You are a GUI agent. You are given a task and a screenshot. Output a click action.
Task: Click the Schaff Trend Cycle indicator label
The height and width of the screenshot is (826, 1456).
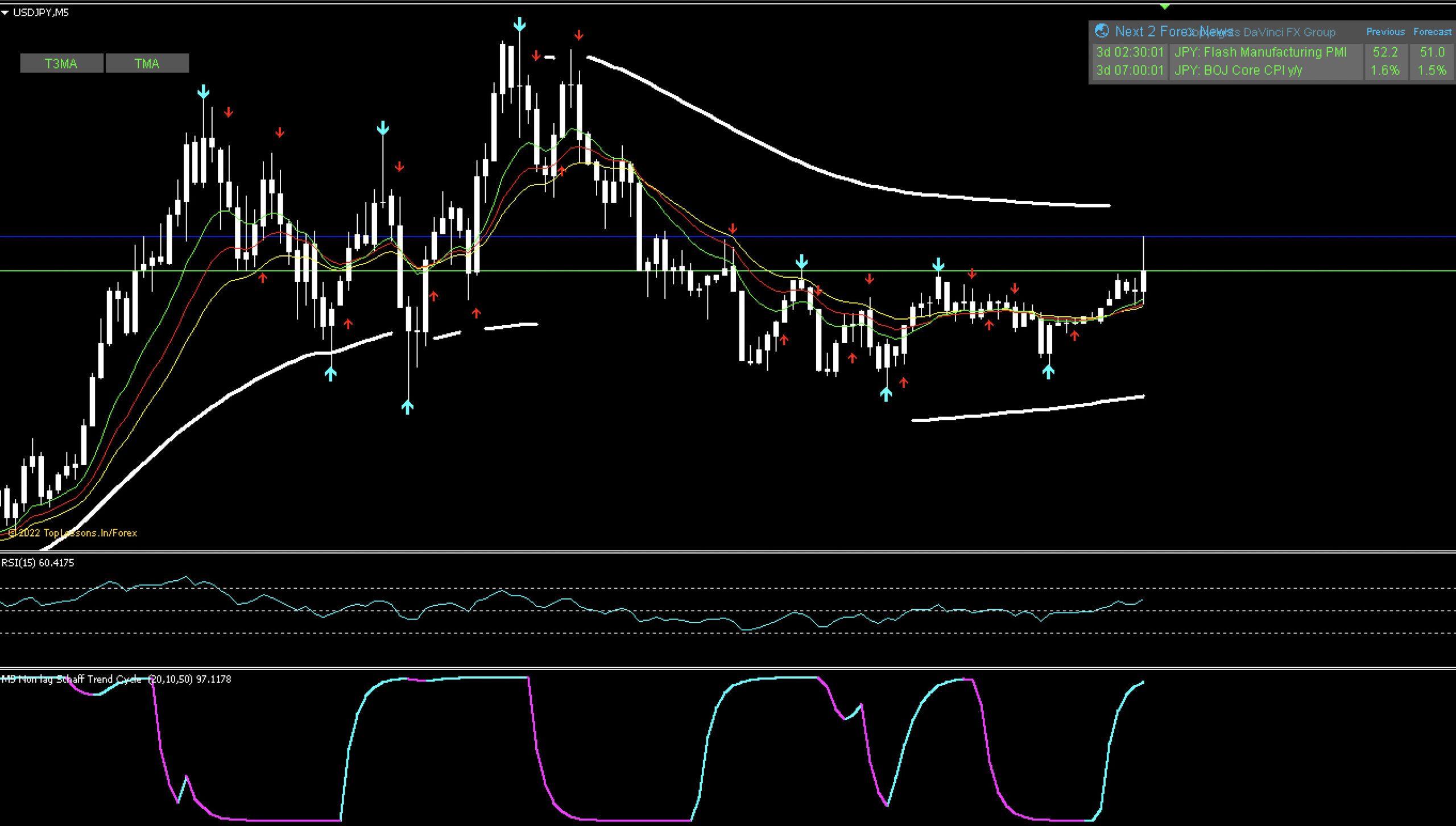pyautogui.click(x=116, y=679)
